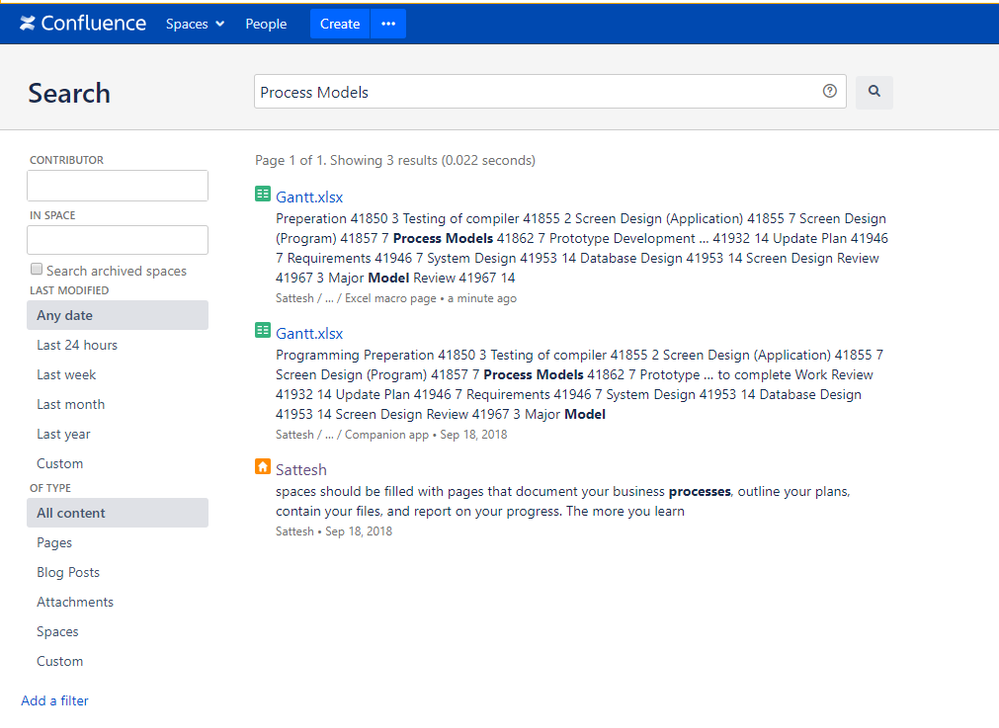Go to the People menu item
Image resolution: width=999 pixels, height=728 pixels.
266,24
